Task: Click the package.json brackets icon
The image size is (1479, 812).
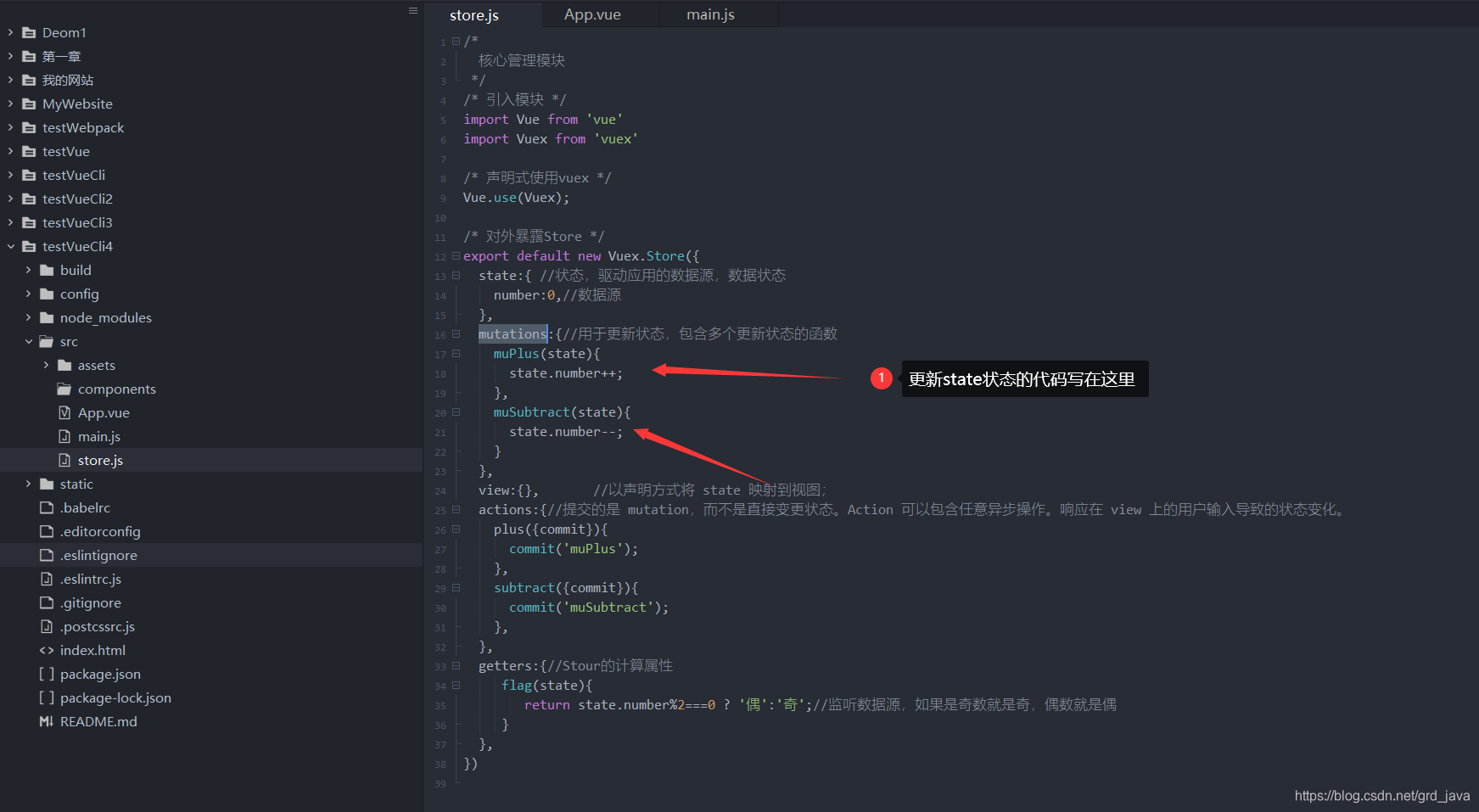Action: (47, 674)
